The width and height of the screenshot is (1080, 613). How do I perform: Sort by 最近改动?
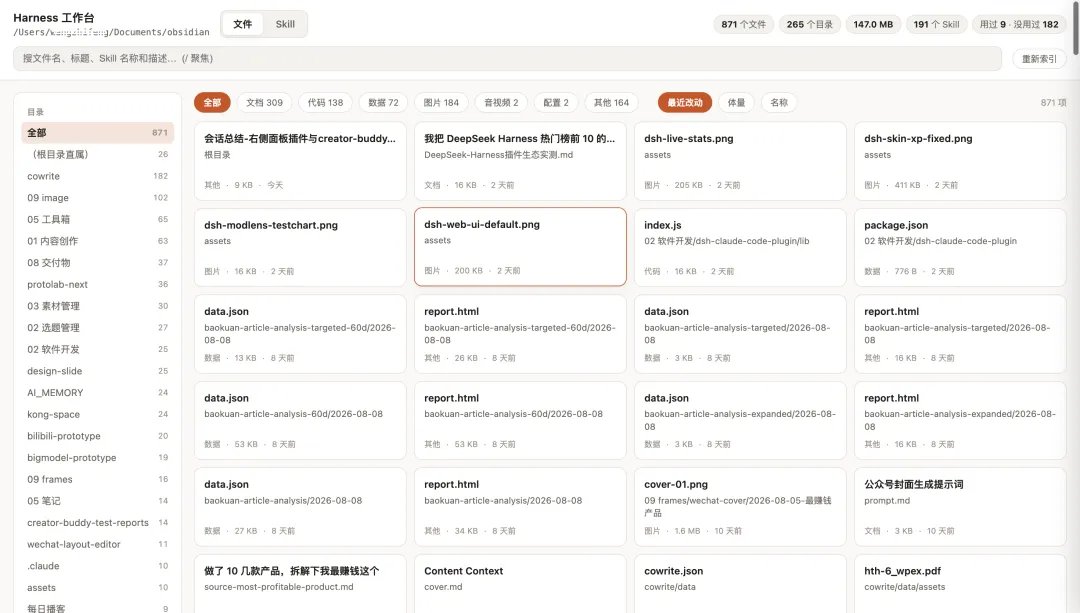pyautogui.click(x=685, y=103)
